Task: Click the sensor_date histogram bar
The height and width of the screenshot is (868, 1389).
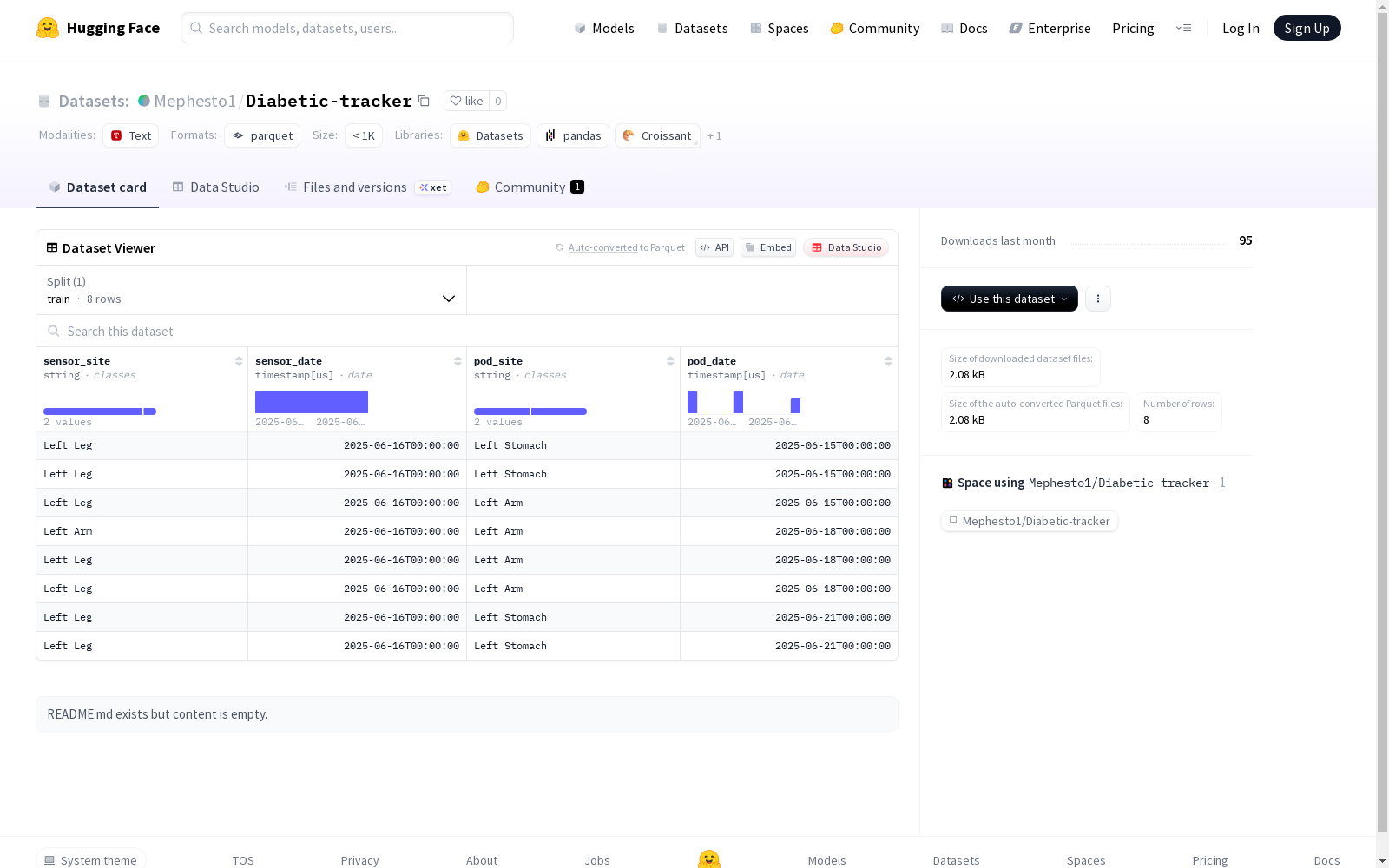Action: [312, 402]
